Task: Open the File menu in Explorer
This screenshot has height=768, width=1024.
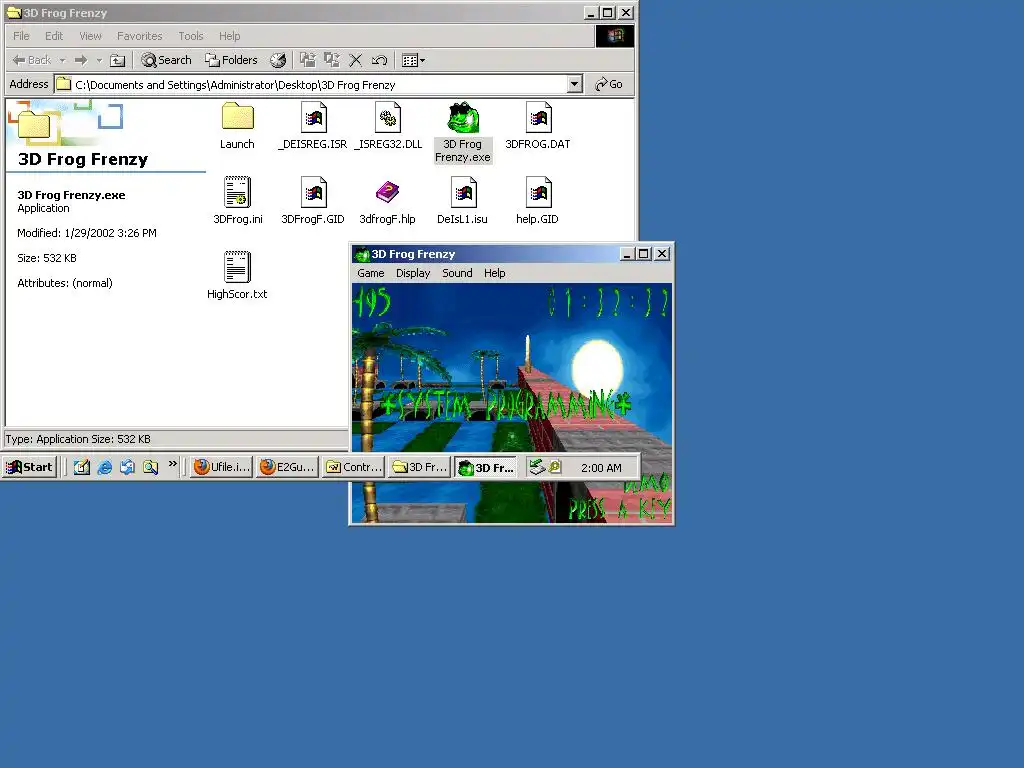Action: [x=22, y=36]
